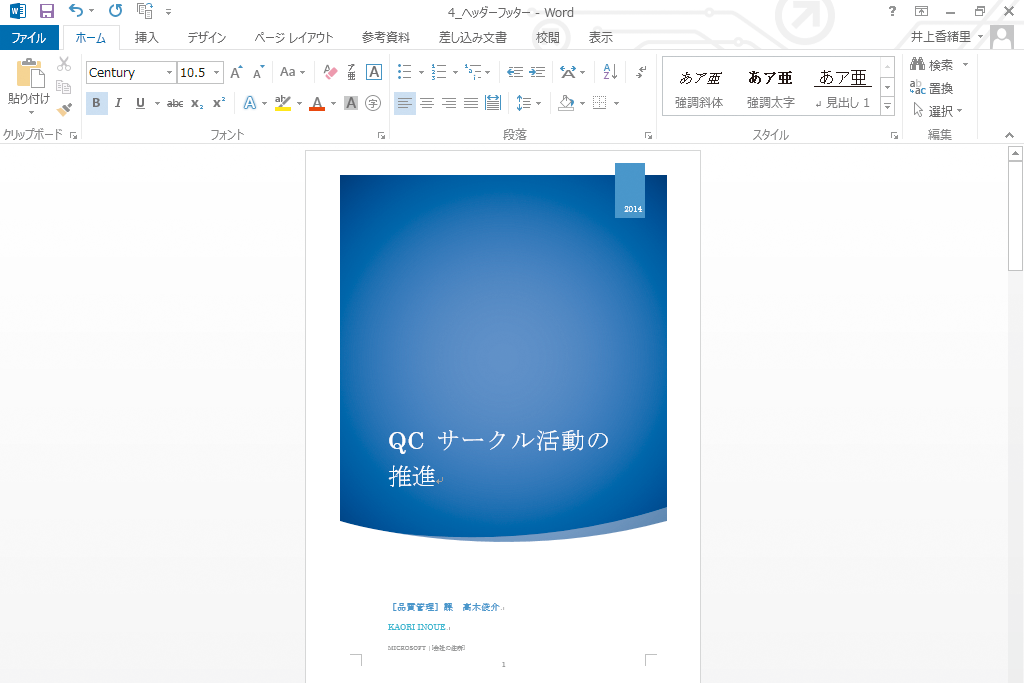Apply the 強調太字 style
This screenshot has height=683, width=1024.
pos(771,87)
